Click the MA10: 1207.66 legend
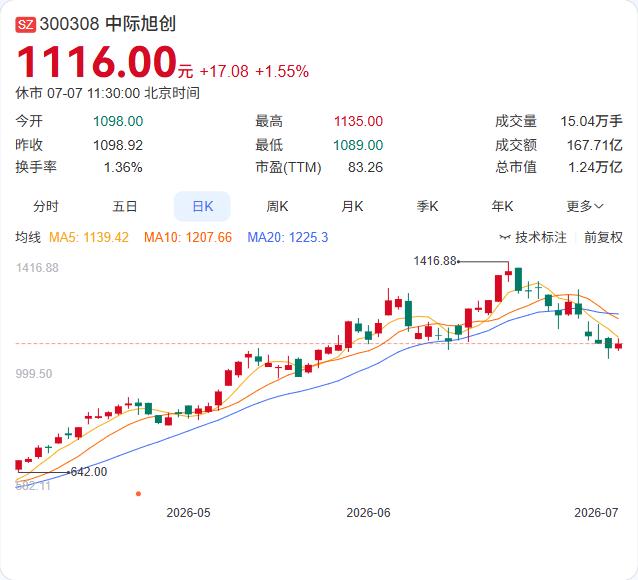 click(188, 237)
